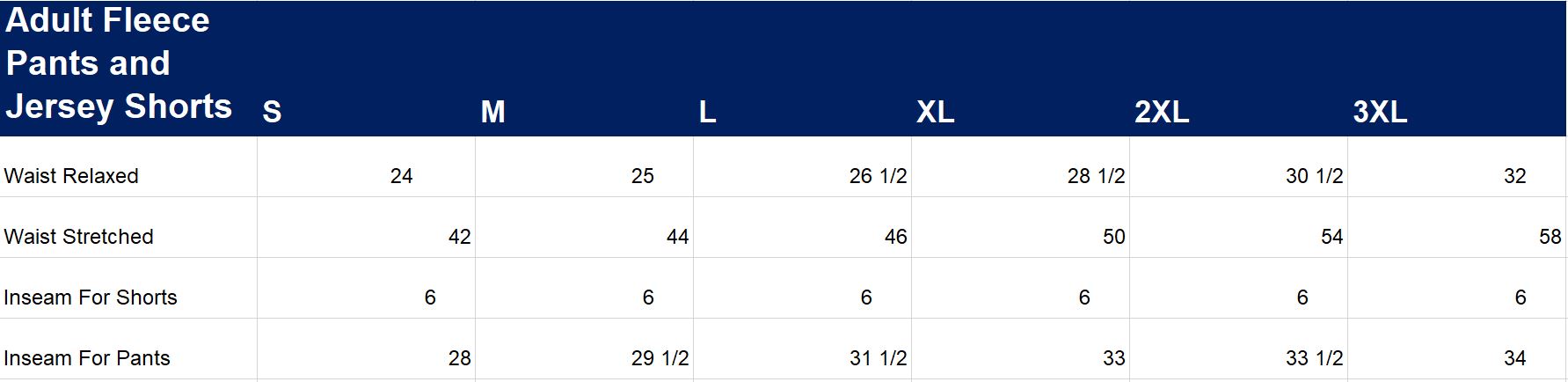This screenshot has width=1568, height=382.
Task: Click the 'Waist Relaxed' row label
Action: tap(71, 176)
